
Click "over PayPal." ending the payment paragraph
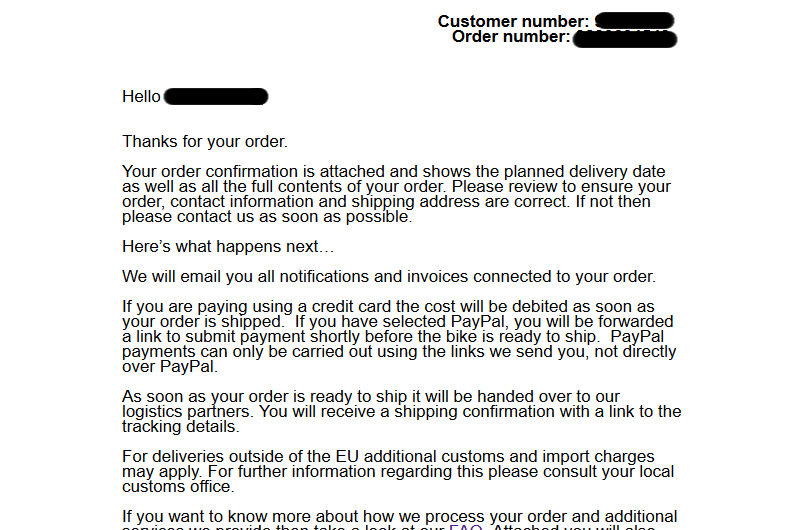[170, 367]
